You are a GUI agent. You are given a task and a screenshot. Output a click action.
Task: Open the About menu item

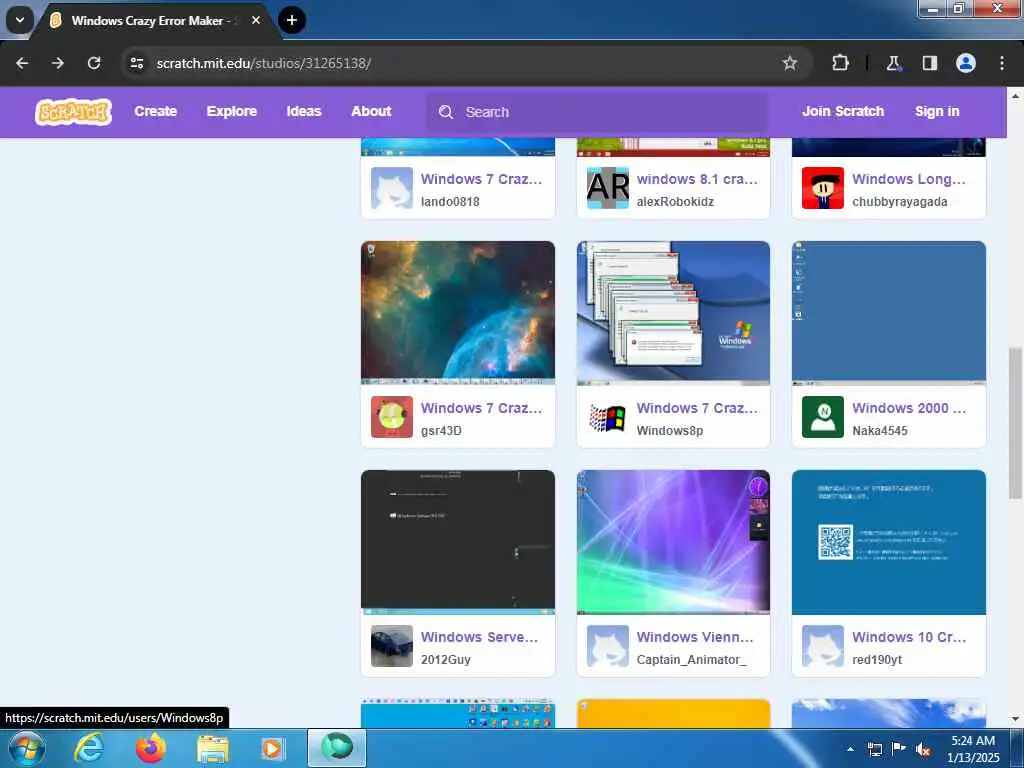(x=371, y=112)
